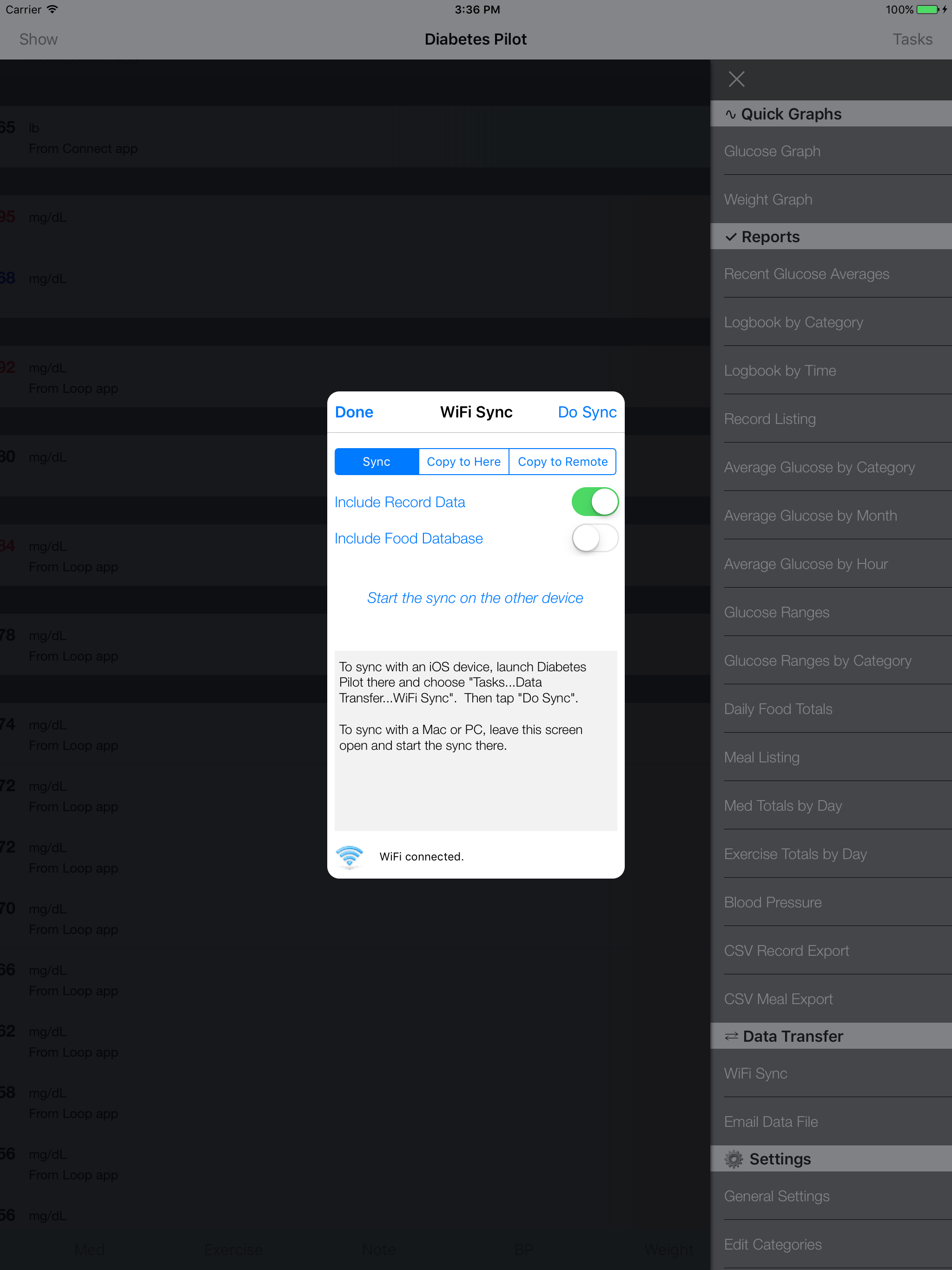Open Logbook by Time report

(x=831, y=370)
